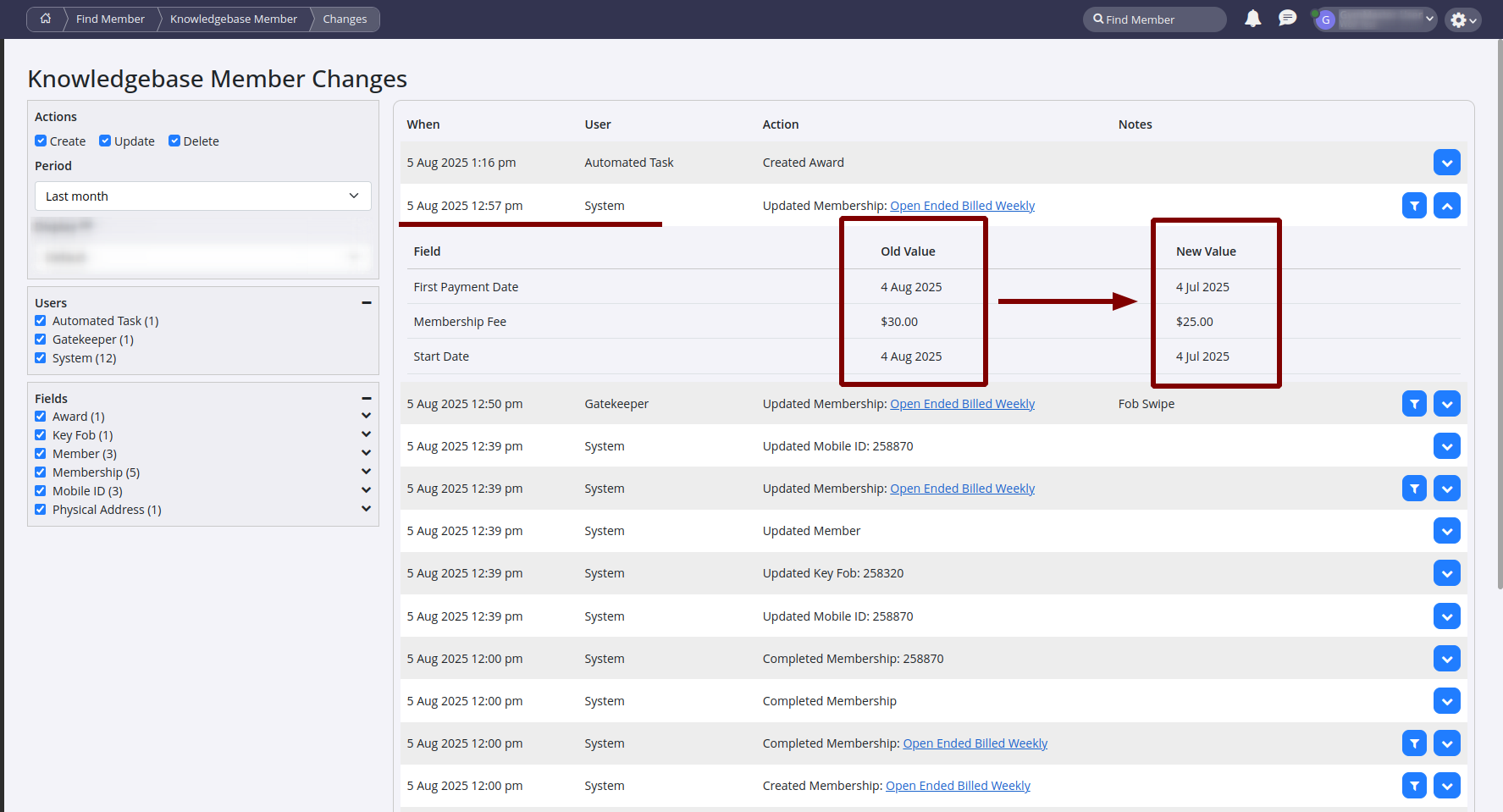
Task: Open the notifications bell
Action: point(1252,19)
